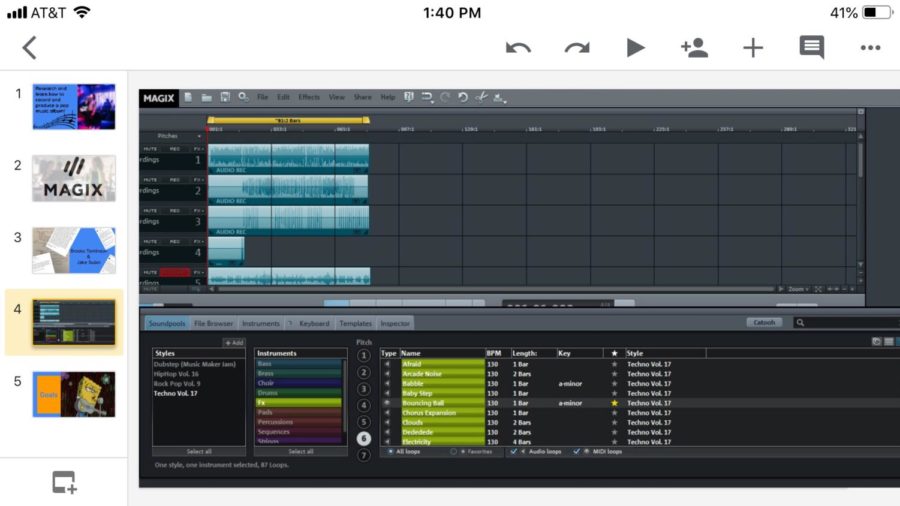
Task: Switch to the Instruments tab
Action: click(261, 324)
